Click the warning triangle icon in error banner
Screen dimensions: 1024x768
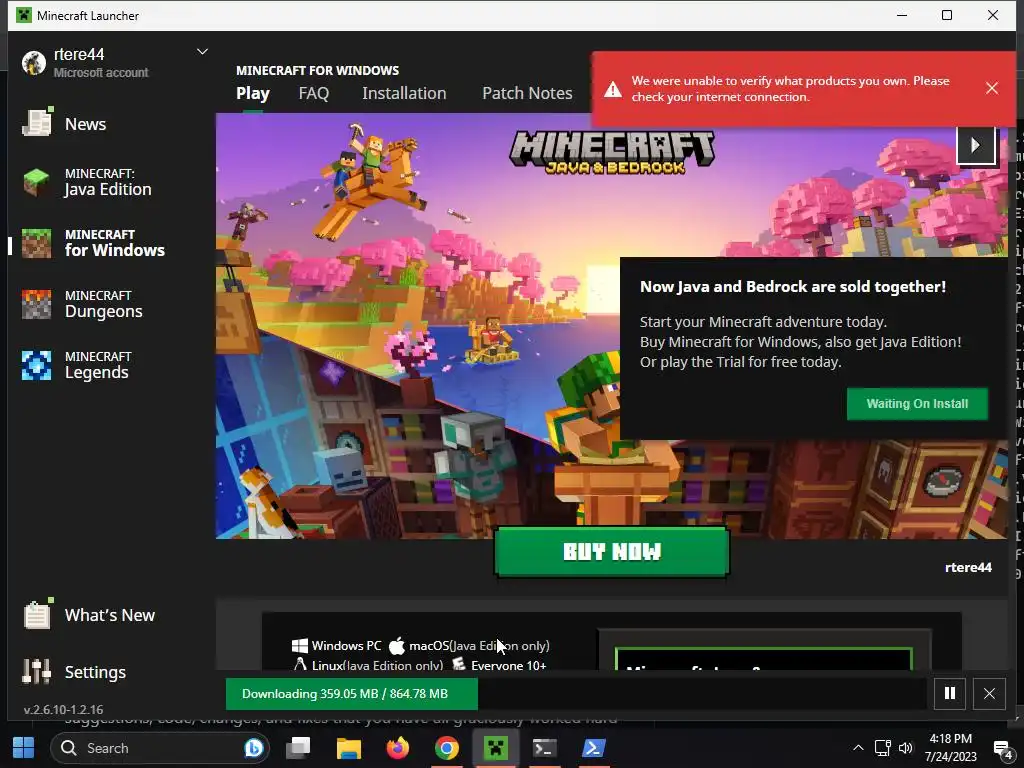(613, 89)
